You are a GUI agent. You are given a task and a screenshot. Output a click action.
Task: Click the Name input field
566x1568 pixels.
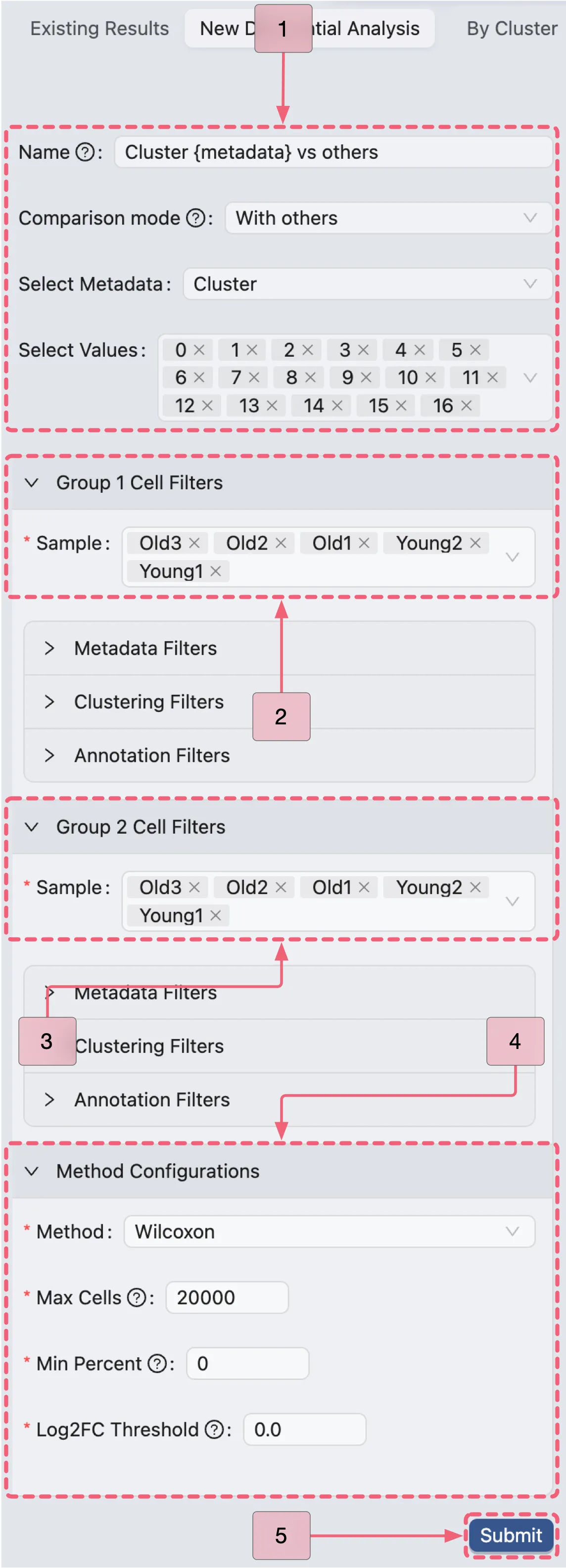pyautogui.click(x=333, y=152)
